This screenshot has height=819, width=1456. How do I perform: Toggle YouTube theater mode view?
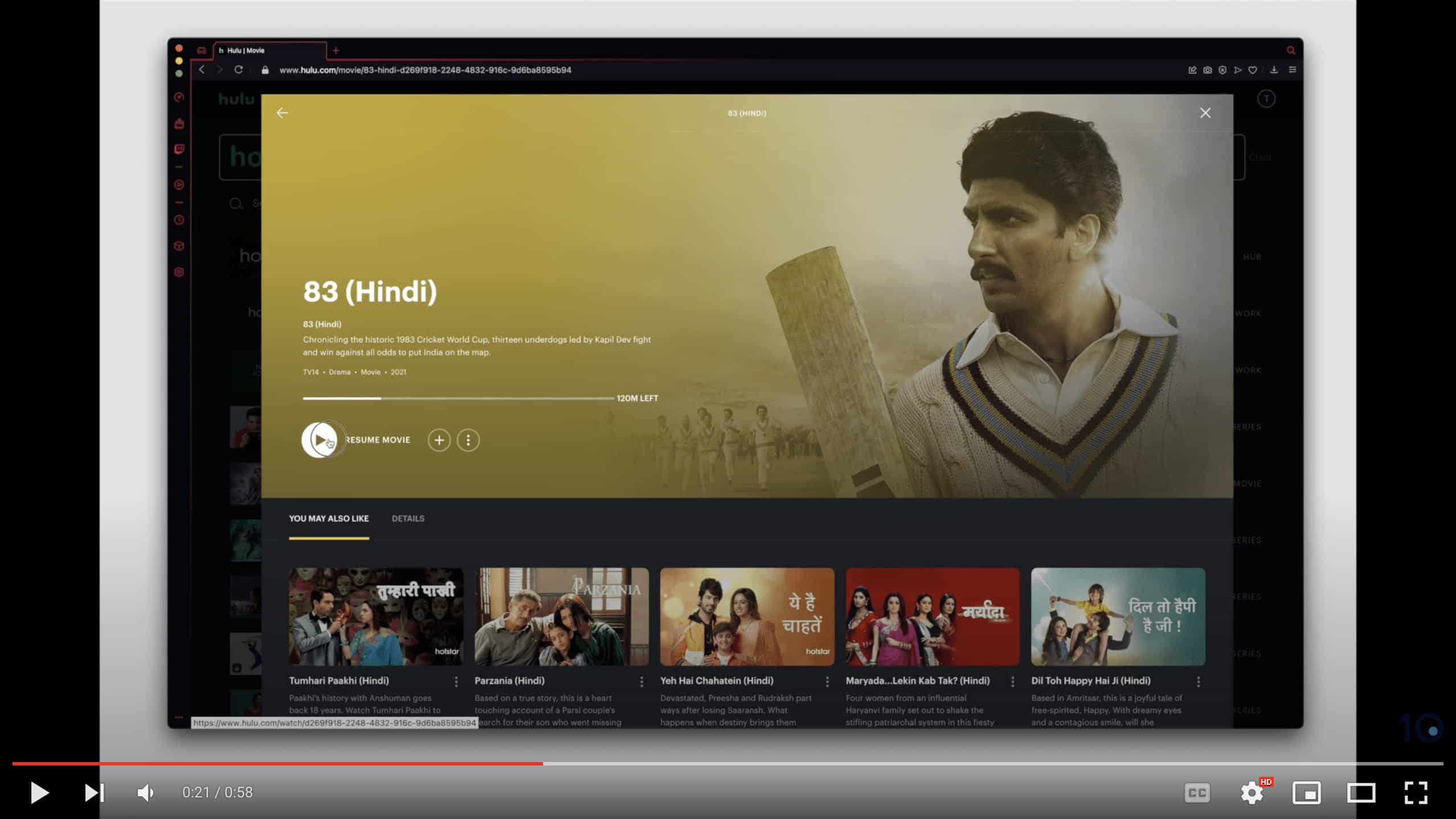tap(1363, 792)
